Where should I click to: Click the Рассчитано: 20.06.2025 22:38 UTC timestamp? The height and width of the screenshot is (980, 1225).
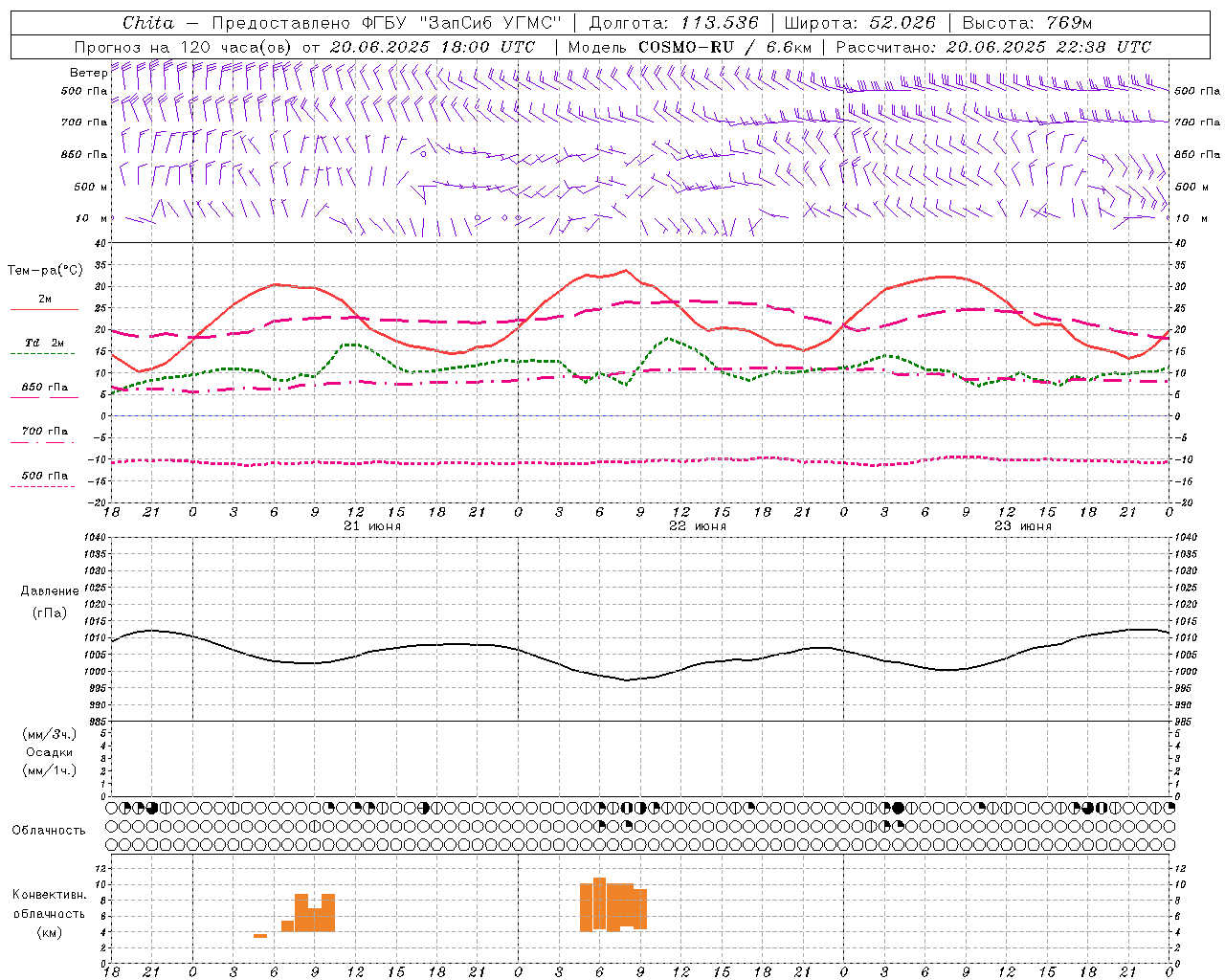[x=993, y=47]
